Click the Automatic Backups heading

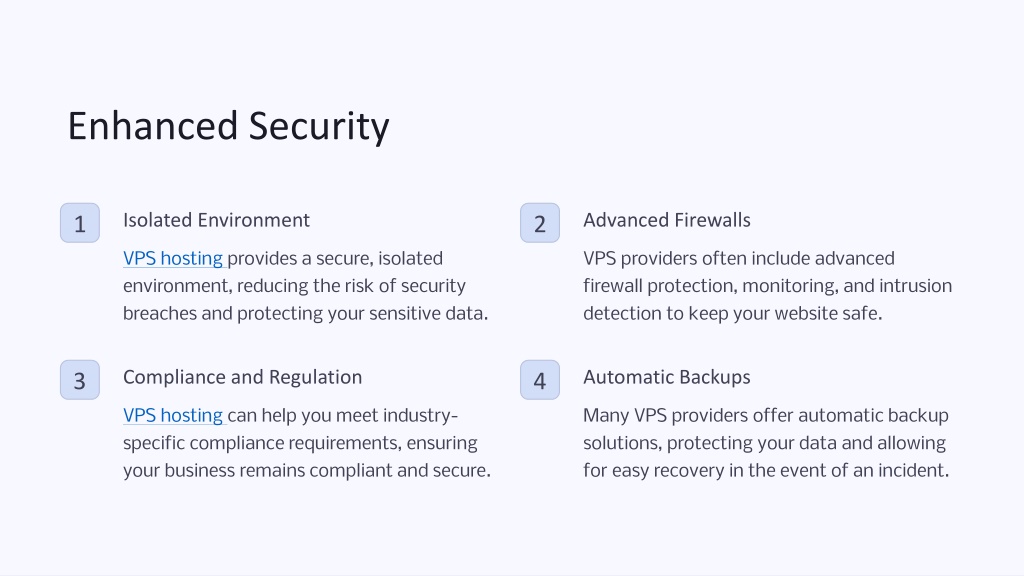pos(667,377)
